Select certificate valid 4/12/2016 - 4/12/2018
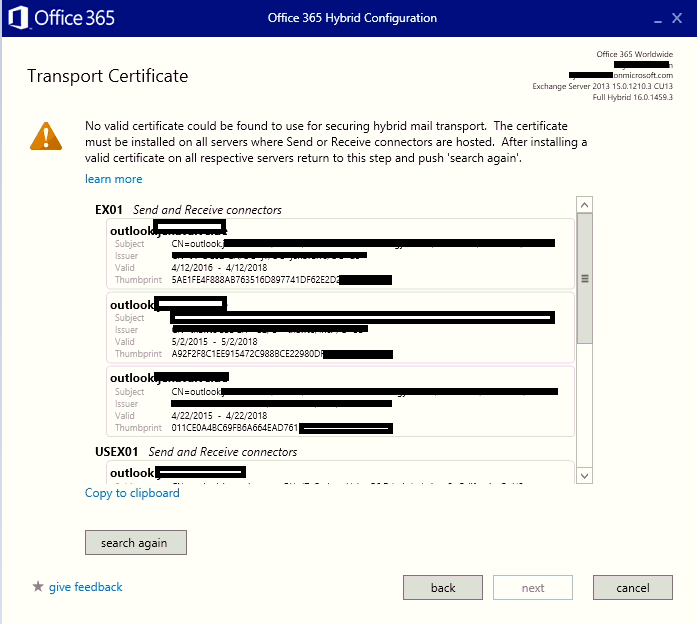This screenshot has width=697, height=624. tap(340, 254)
